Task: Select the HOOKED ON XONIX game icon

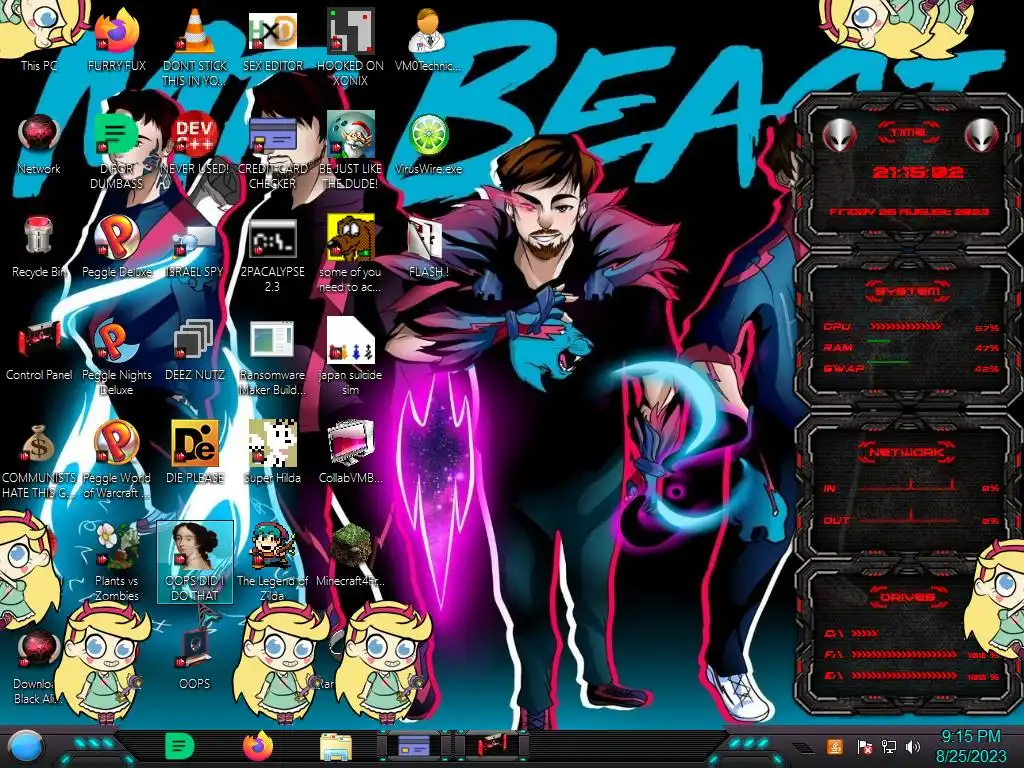Action: (x=350, y=46)
